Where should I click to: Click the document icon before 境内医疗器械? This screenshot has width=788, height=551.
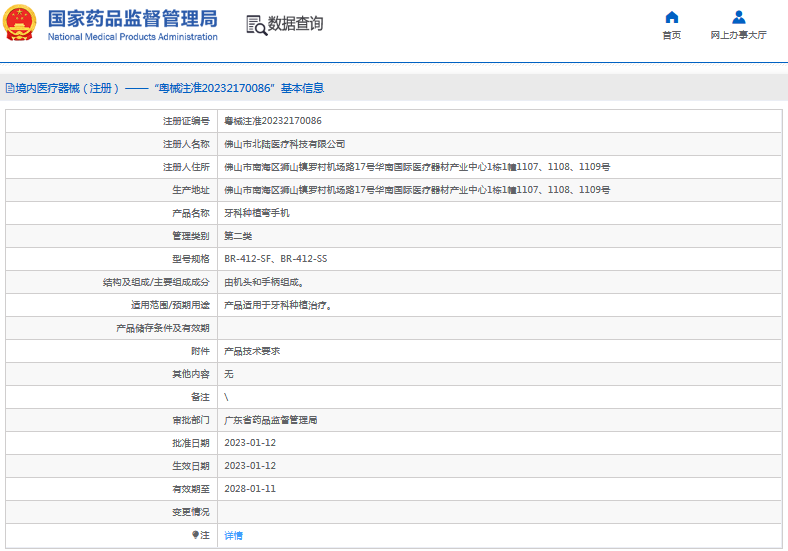[x=9, y=89]
